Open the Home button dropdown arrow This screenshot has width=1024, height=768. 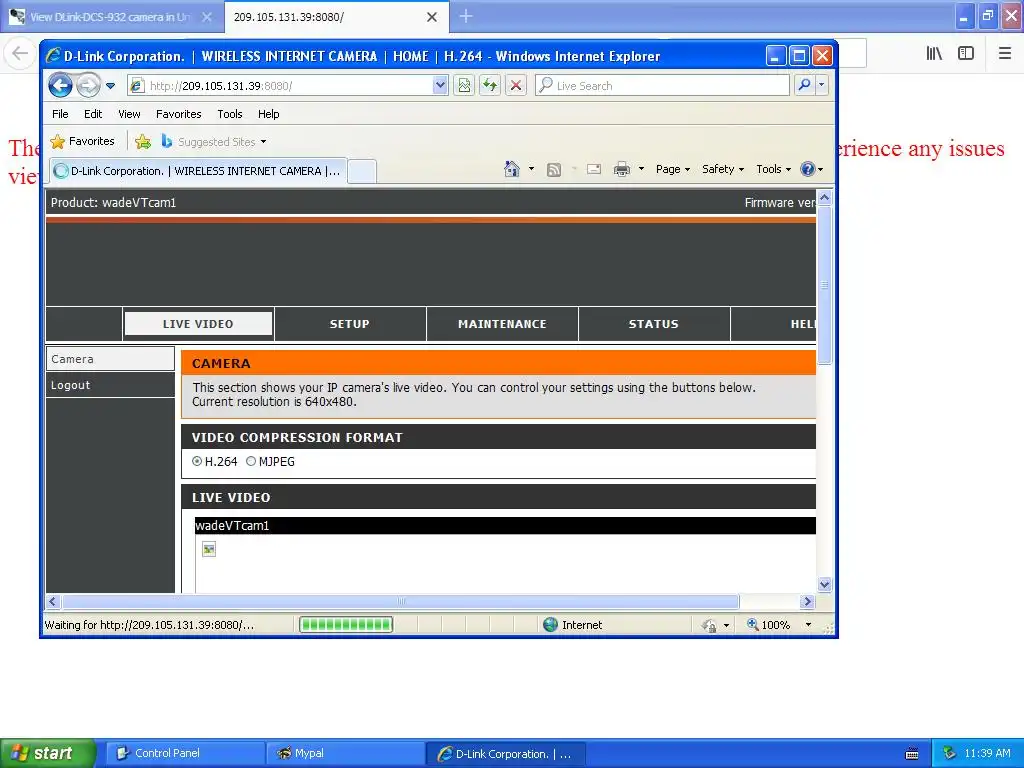pos(531,169)
